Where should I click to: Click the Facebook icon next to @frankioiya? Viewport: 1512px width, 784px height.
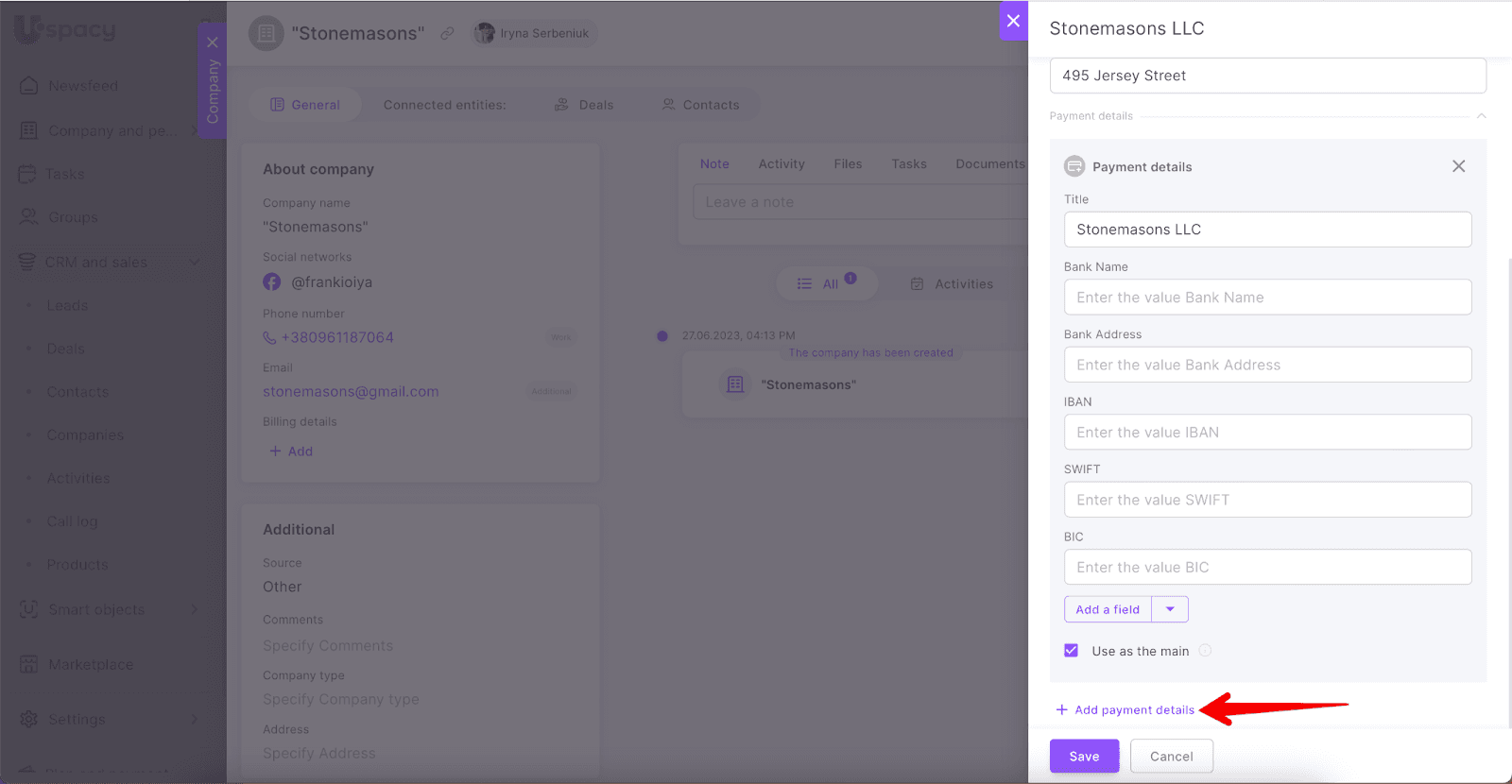tap(272, 282)
